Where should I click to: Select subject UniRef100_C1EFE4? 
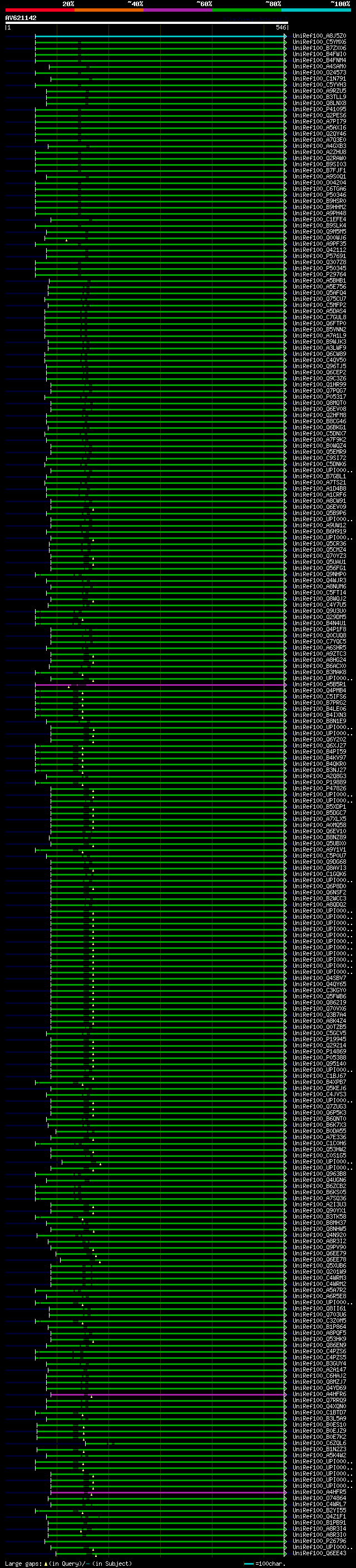(x=319, y=219)
